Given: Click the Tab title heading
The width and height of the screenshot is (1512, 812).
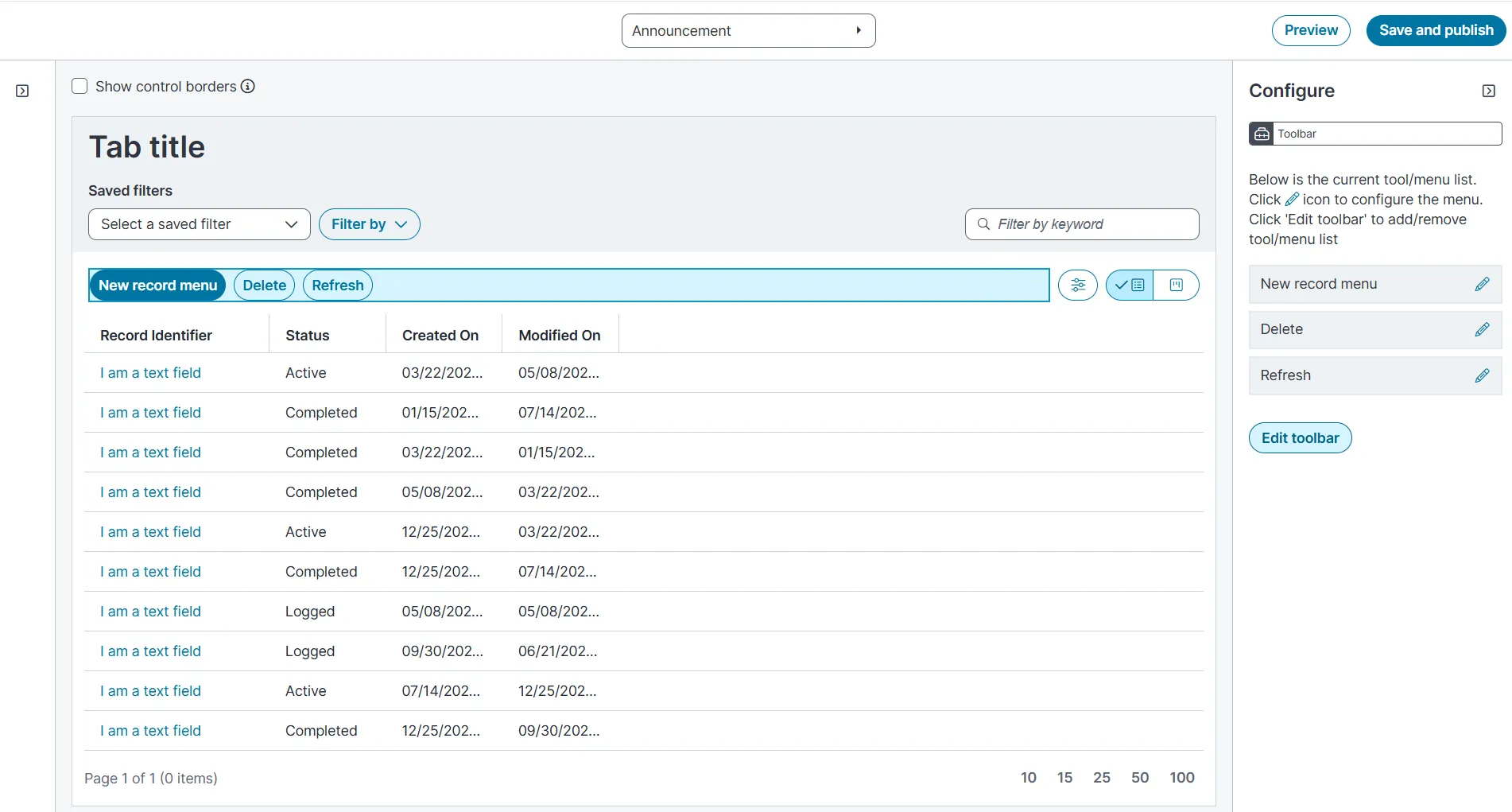Looking at the screenshot, I should tap(147, 147).
